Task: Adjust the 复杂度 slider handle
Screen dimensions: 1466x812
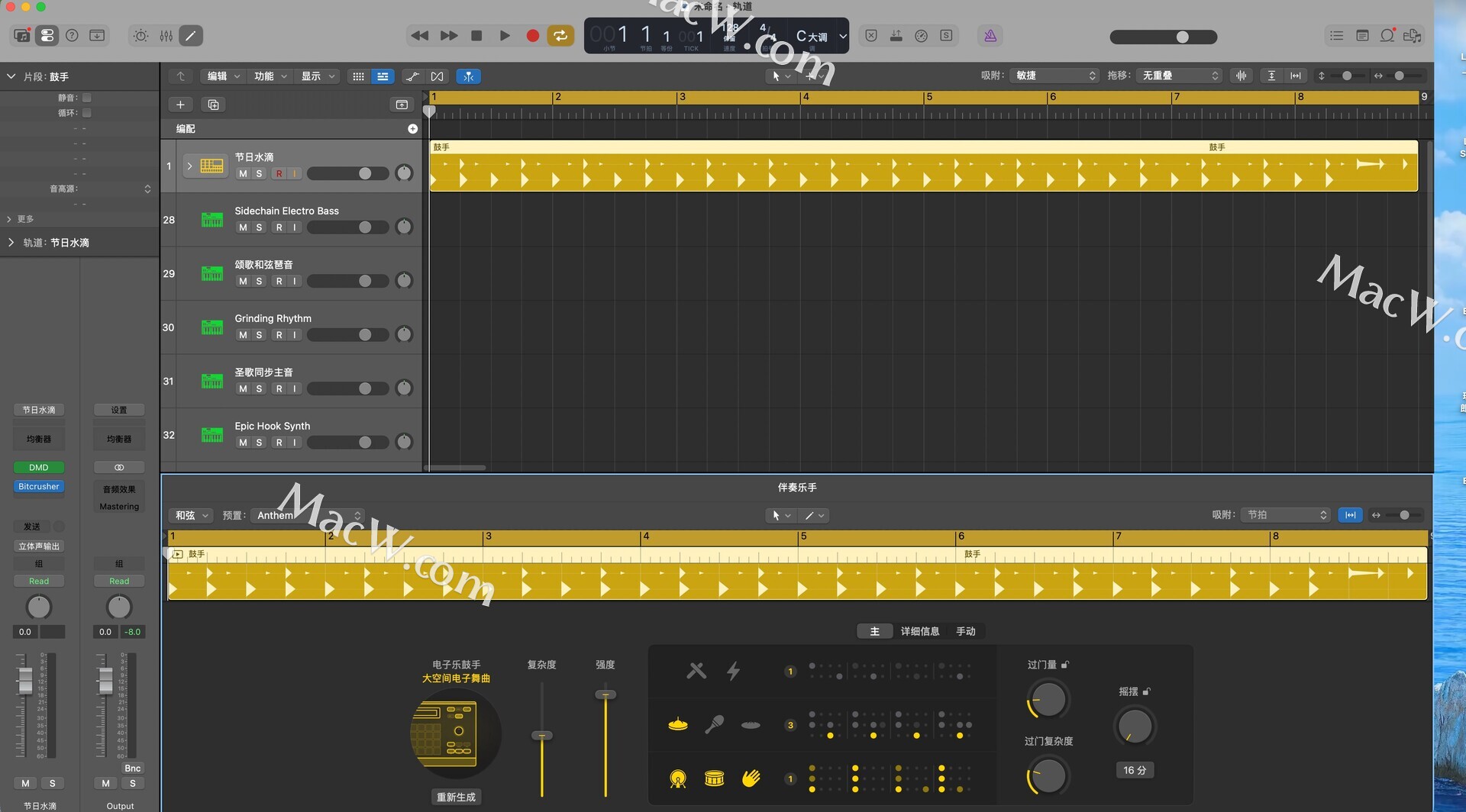Action: 542,736
